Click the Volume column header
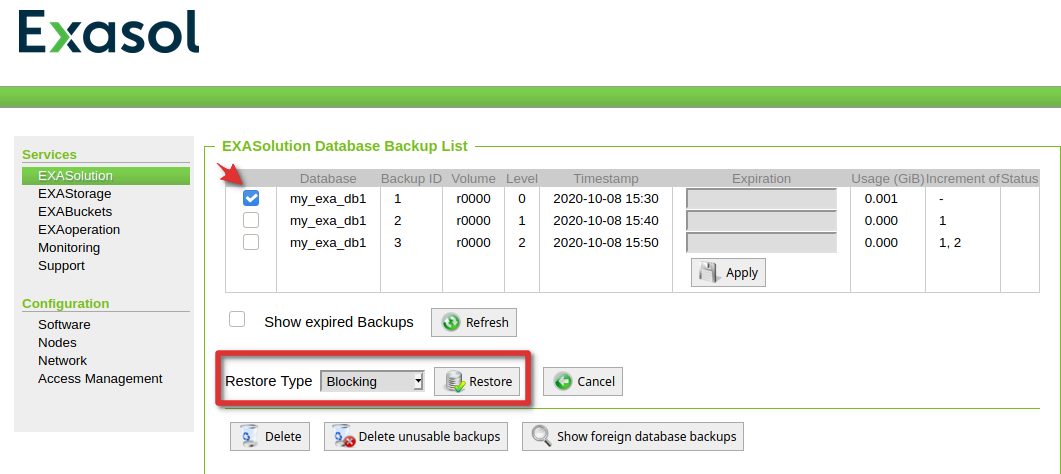This screenshot has height=474, width=1061. click(474, 179)
